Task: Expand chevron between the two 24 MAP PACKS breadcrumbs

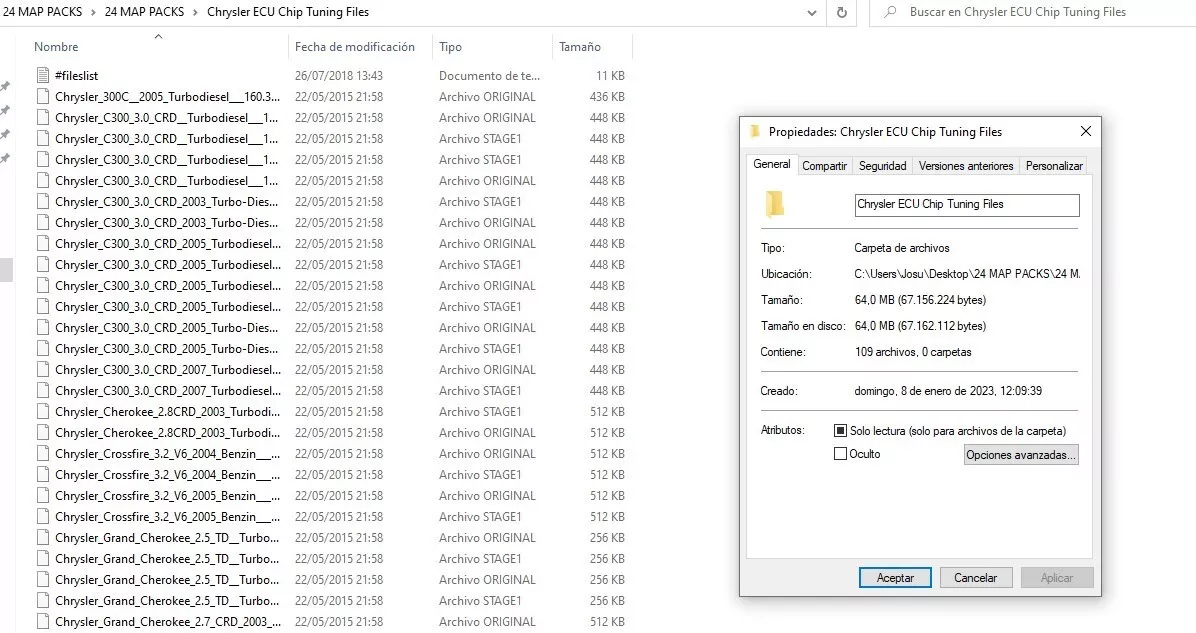Action: pyautogui.click(x=94, y=12)
